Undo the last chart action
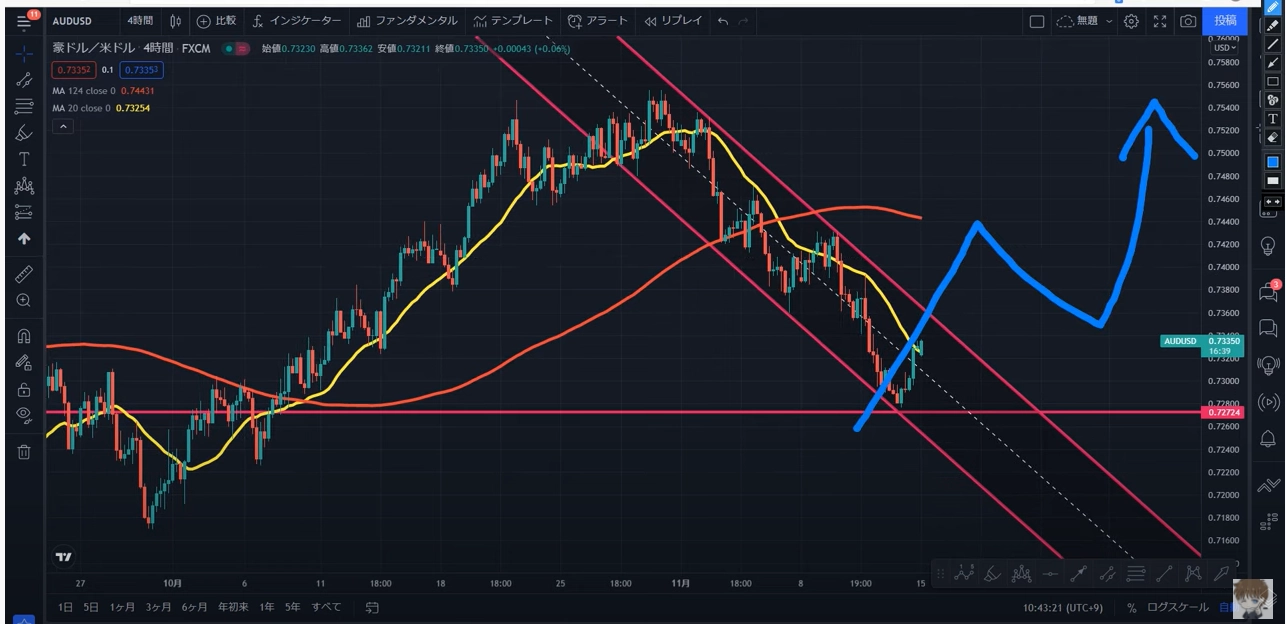1286x624 pixels. tap(723, 21)
